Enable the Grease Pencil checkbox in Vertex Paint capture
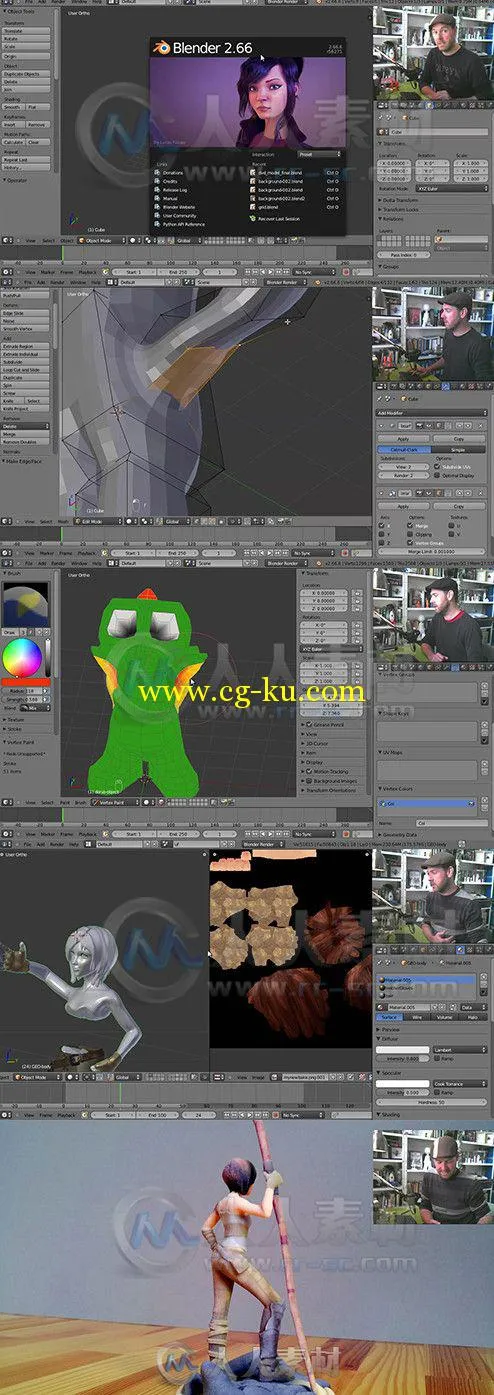 coord(309,722)
